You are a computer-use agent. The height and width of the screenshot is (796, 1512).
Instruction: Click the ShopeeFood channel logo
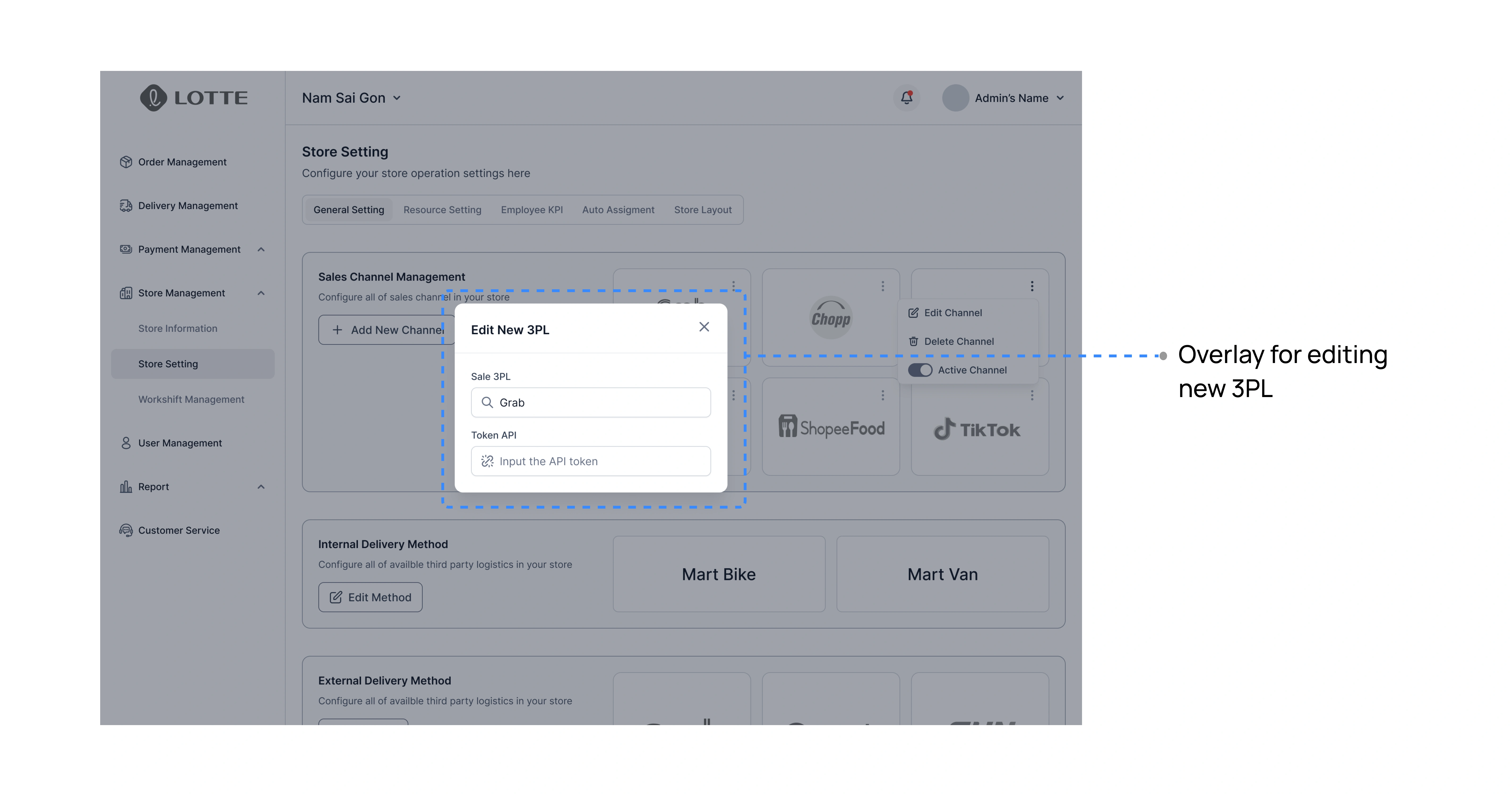[x=831, y=427]
